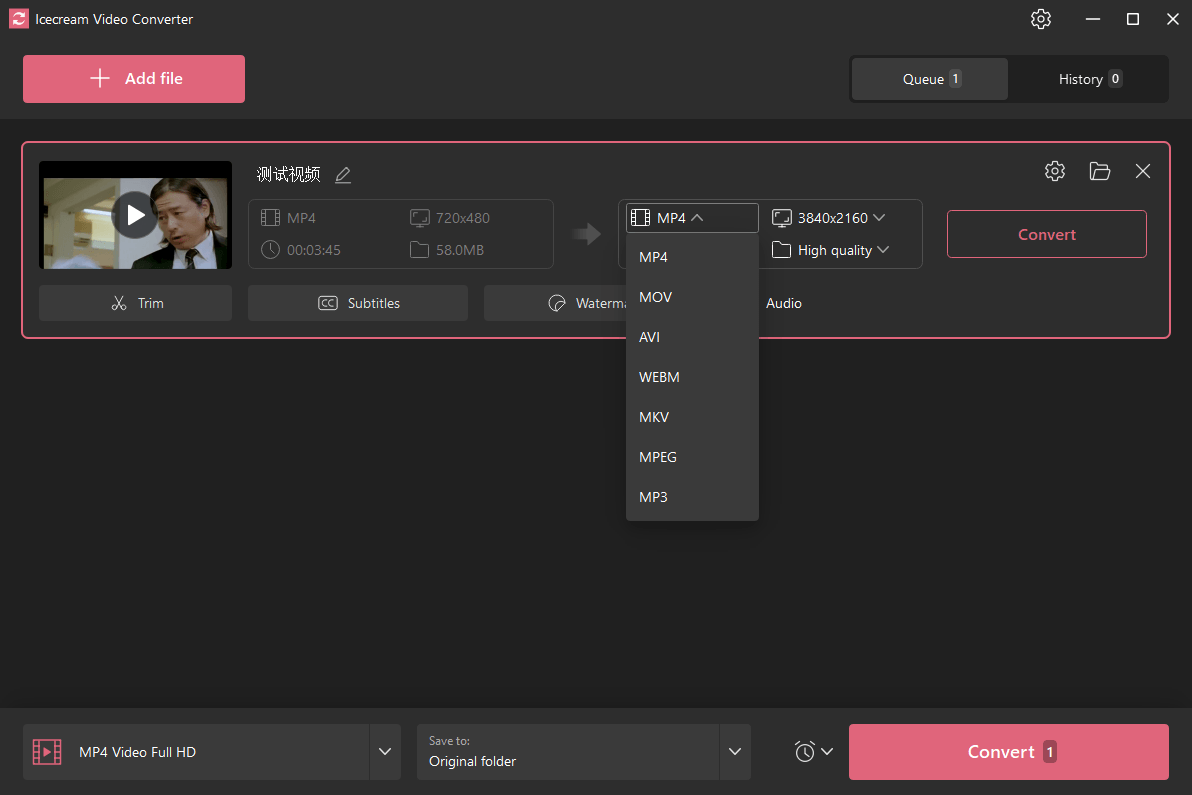Open the 3840x2160 resolution dropdown
1192x795 pixels.
click(x=829, y=217)
